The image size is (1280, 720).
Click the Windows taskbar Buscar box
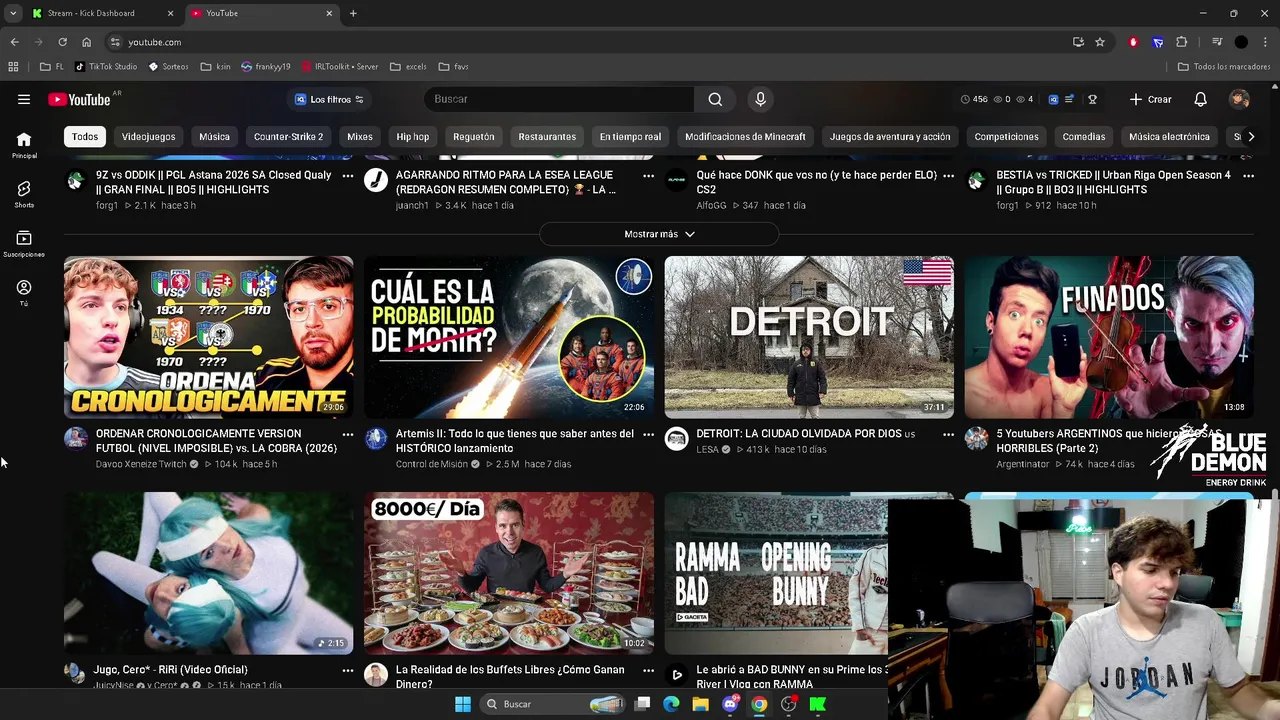[553, 704]
